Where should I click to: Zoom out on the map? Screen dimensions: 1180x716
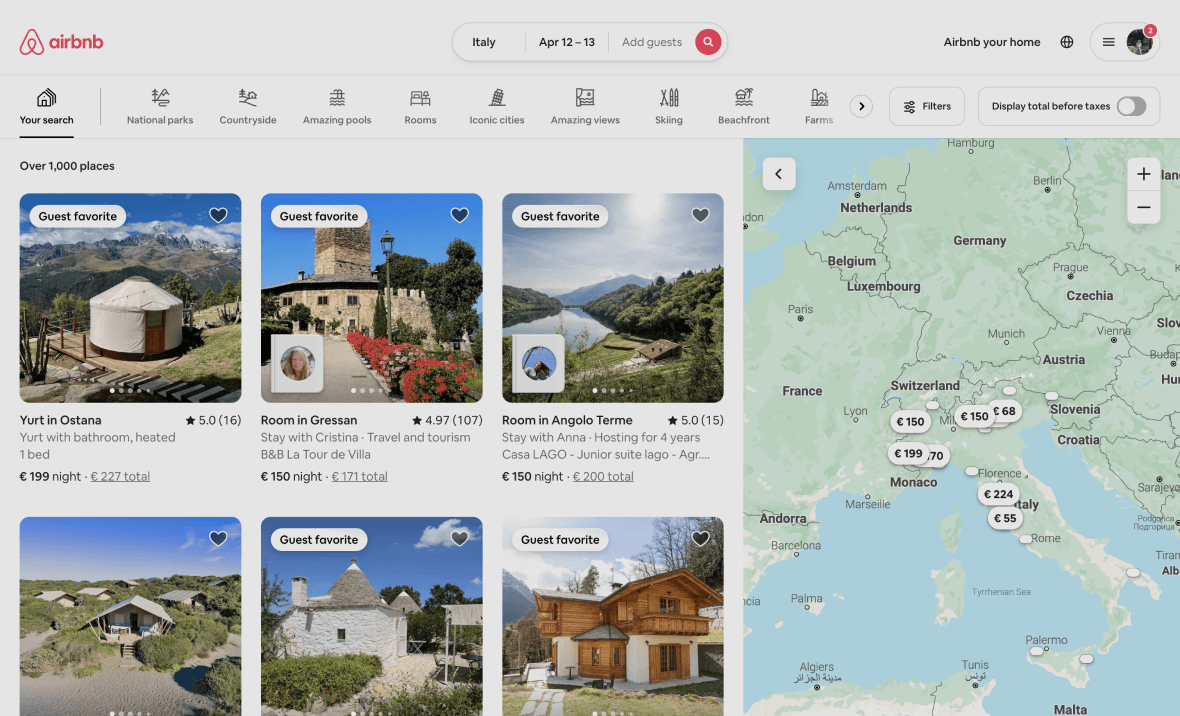point(1143,207)
